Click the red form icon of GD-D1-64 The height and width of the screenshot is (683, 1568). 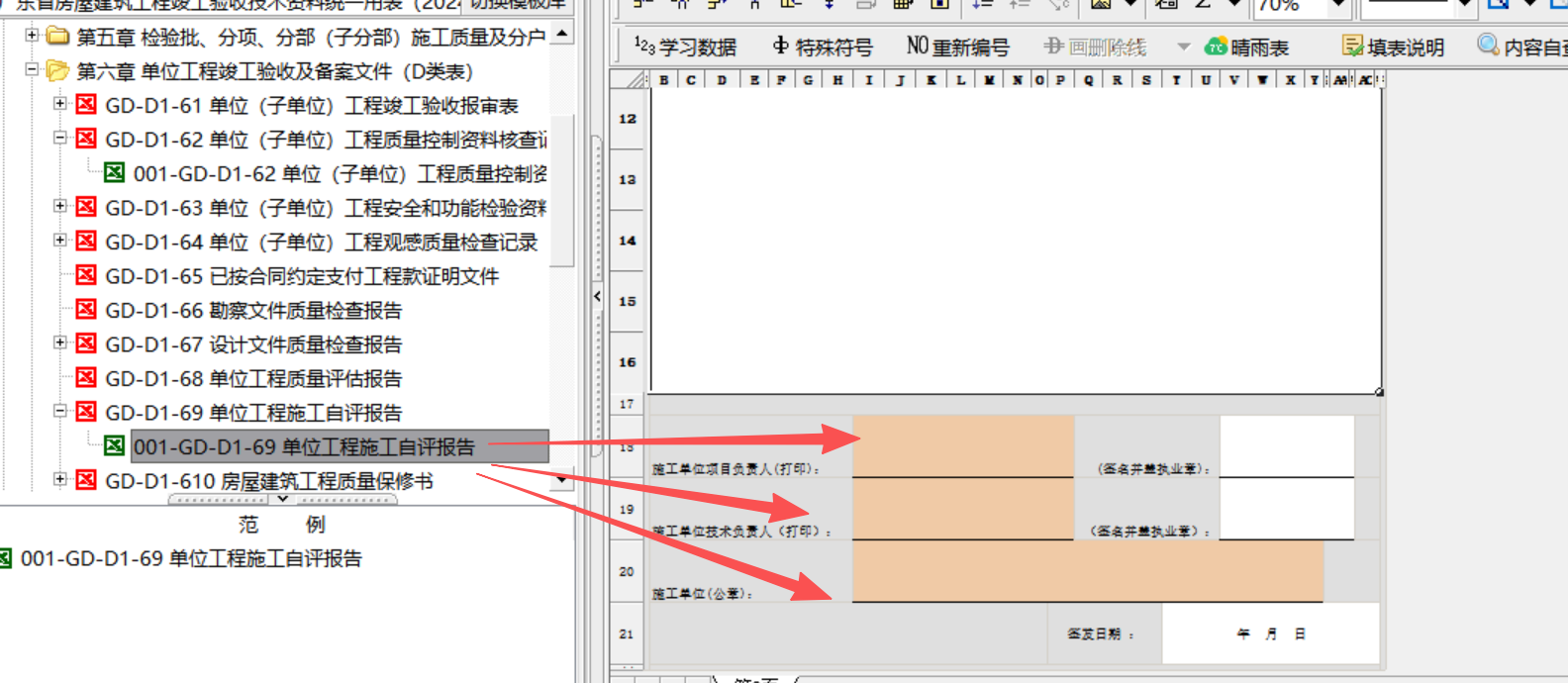(x=87, y=242)
